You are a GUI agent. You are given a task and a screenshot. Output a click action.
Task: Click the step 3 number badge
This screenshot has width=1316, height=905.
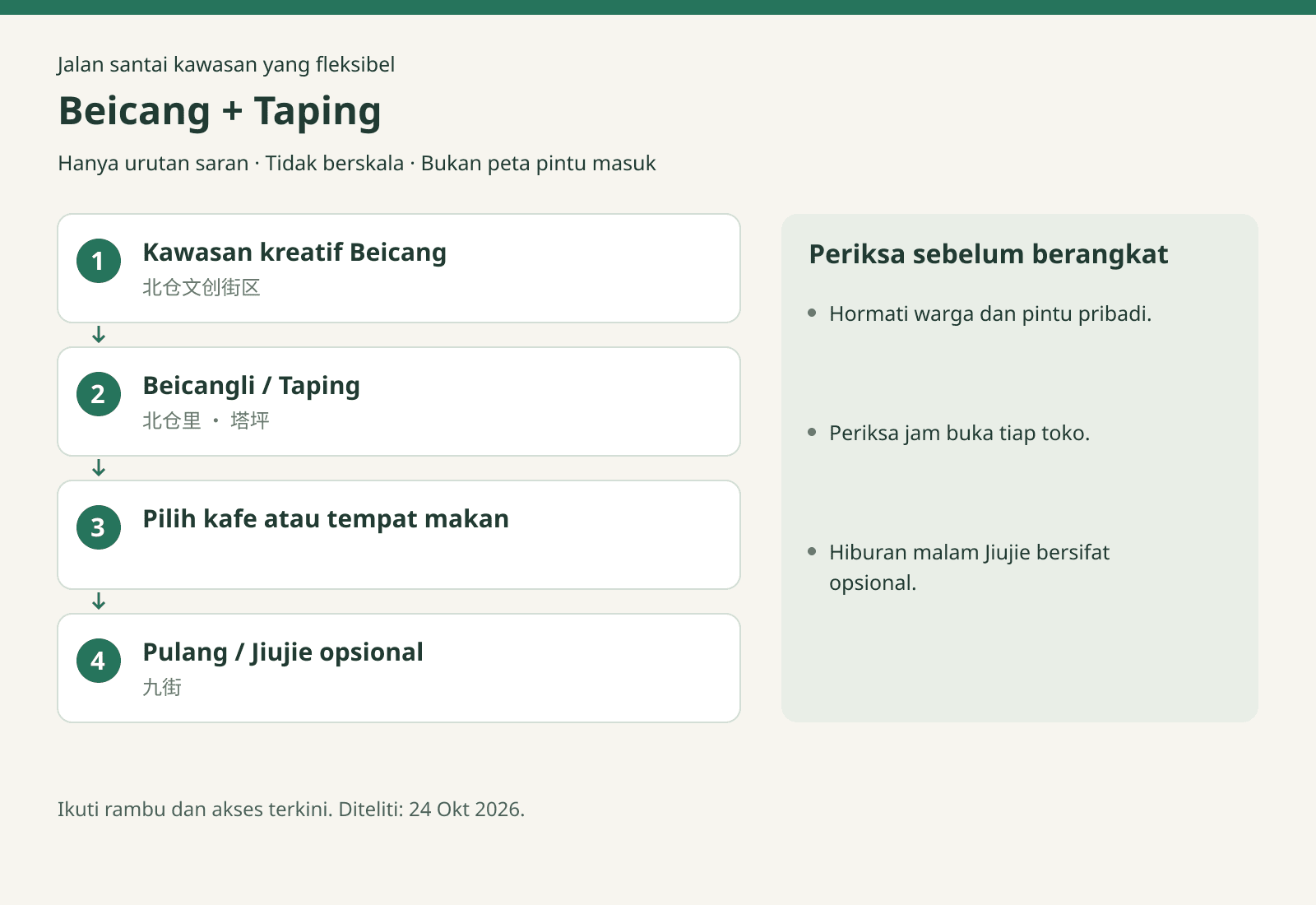99,527
